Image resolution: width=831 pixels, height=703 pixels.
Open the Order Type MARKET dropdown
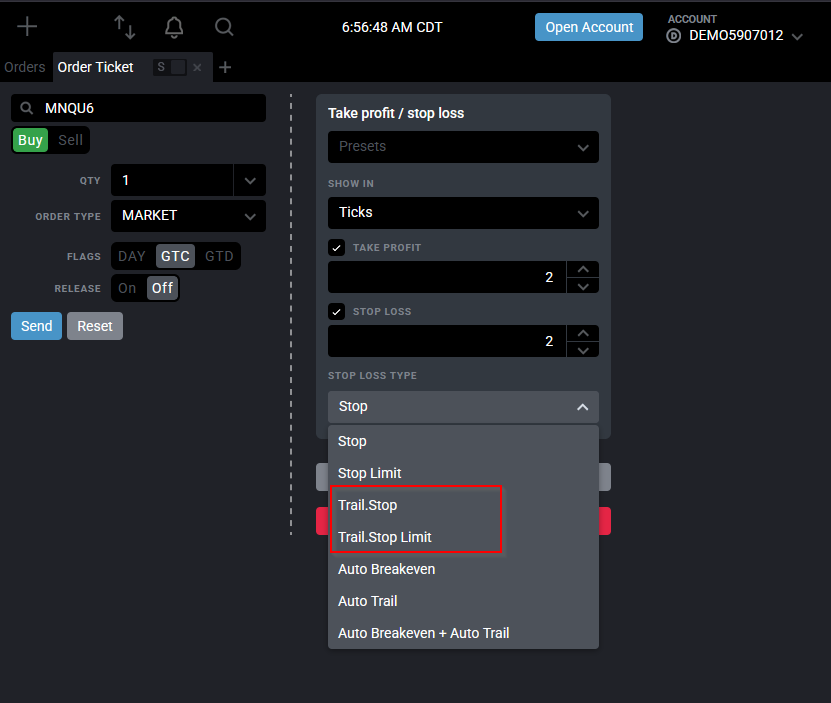pos(188,216)
